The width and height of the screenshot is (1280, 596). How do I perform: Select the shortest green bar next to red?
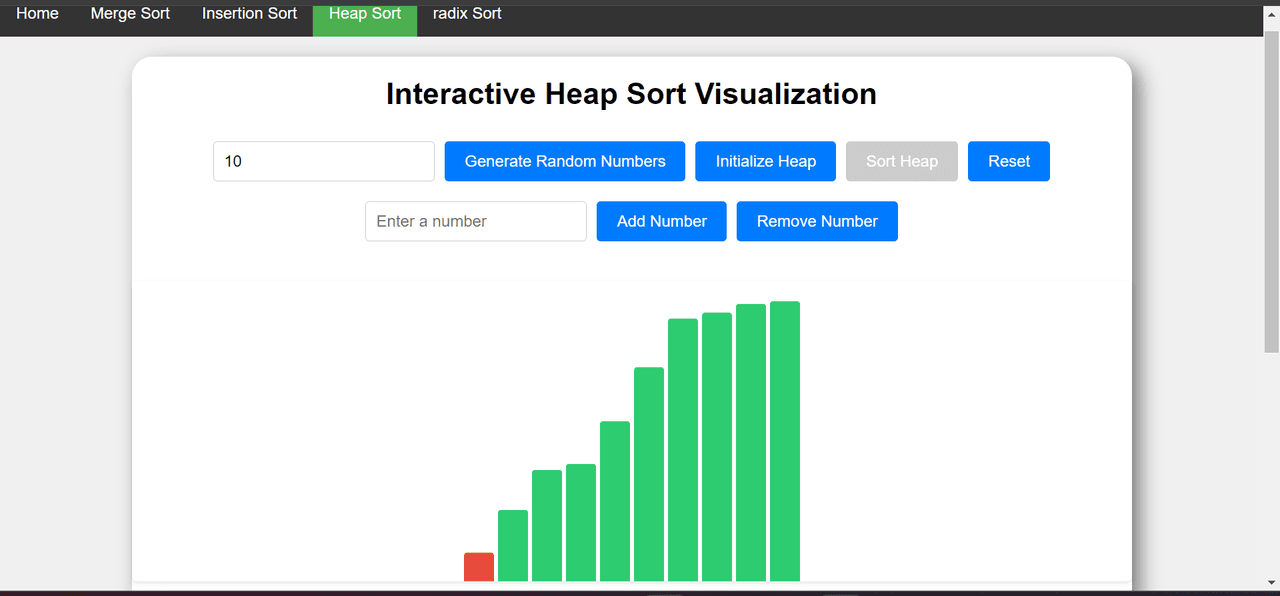tap(513, 545)
